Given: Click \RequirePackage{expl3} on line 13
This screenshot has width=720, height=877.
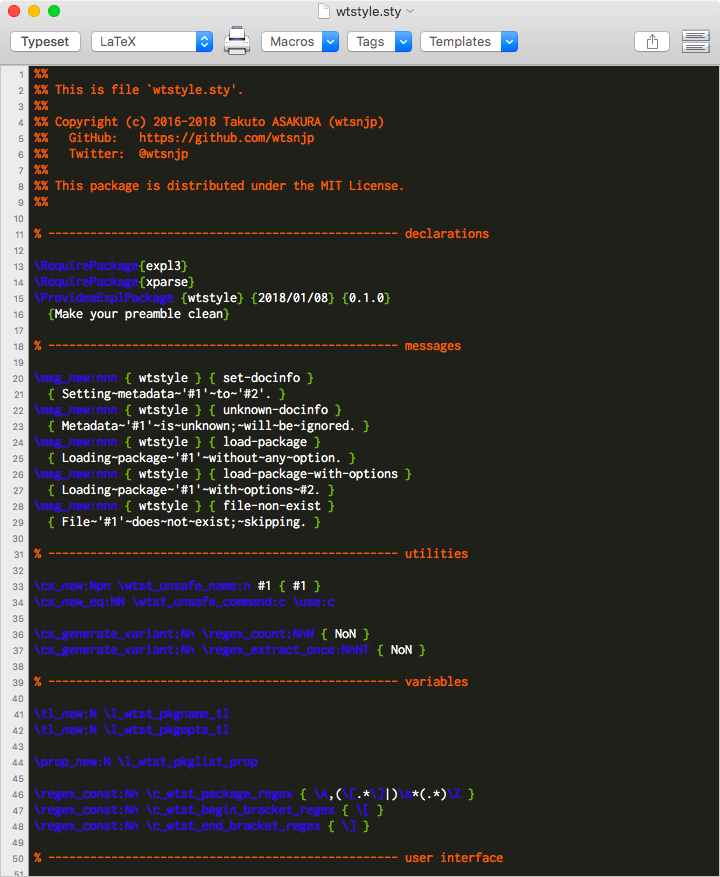Looking at the screenshot, I should [x=111, y=266].
